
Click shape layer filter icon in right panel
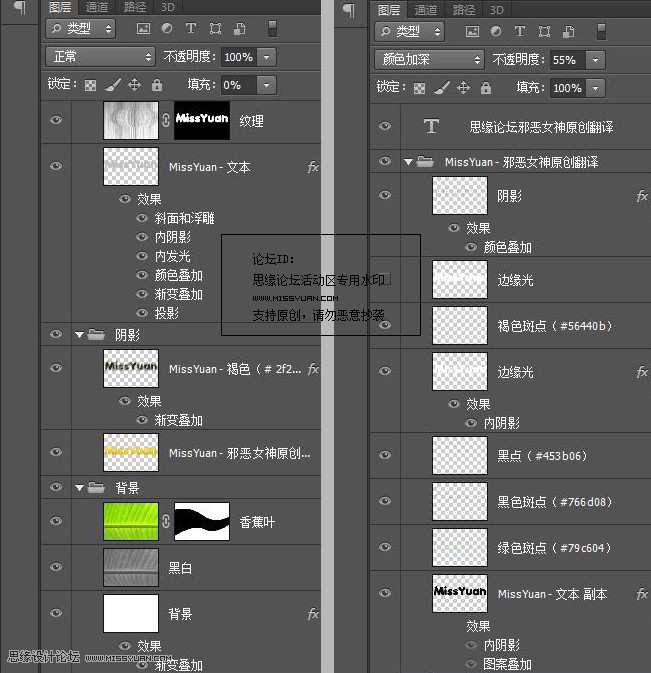point(544,31)
